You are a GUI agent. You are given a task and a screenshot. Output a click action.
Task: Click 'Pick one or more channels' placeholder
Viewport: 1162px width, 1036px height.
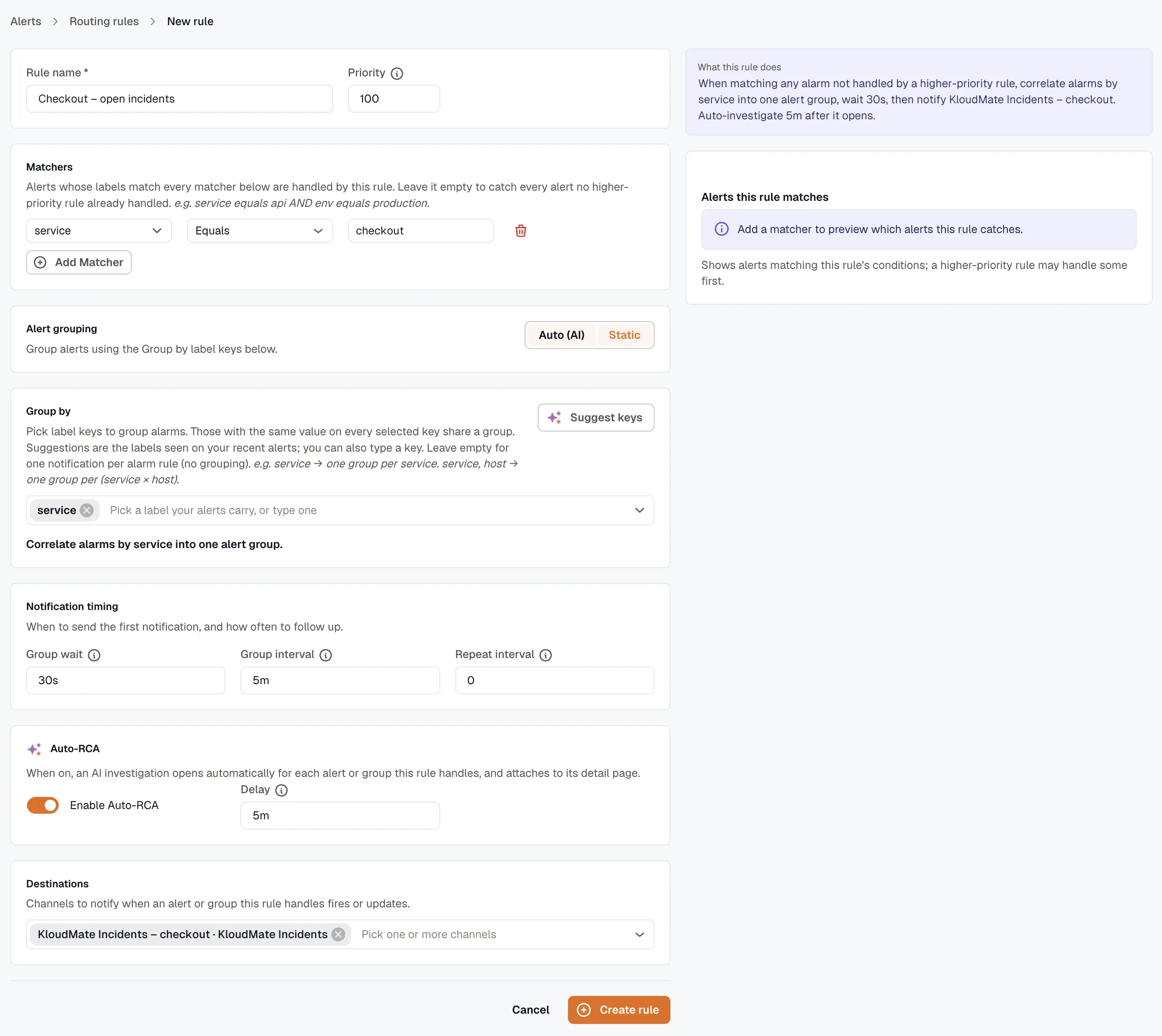429,934
